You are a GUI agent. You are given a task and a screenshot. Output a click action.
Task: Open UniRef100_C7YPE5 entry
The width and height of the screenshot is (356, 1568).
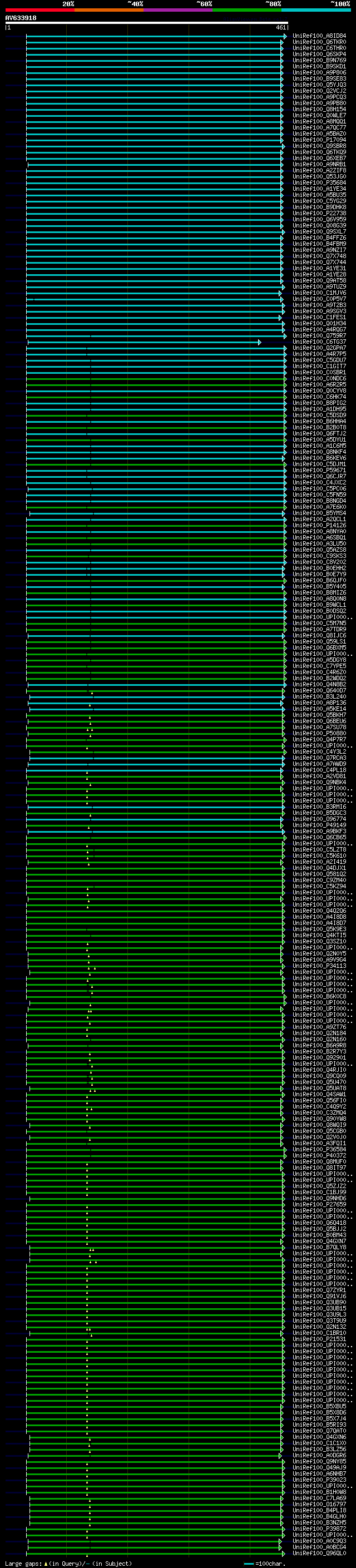point(319,666)
